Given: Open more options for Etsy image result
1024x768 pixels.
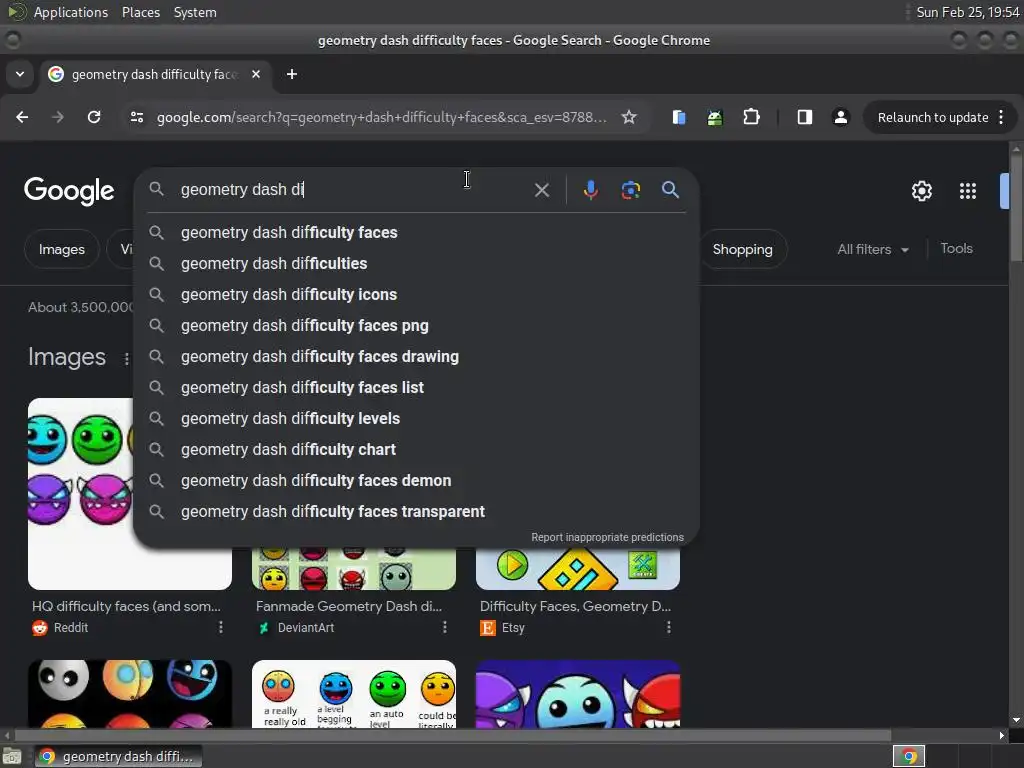Looking at the screenshot, I should [669, 627].
